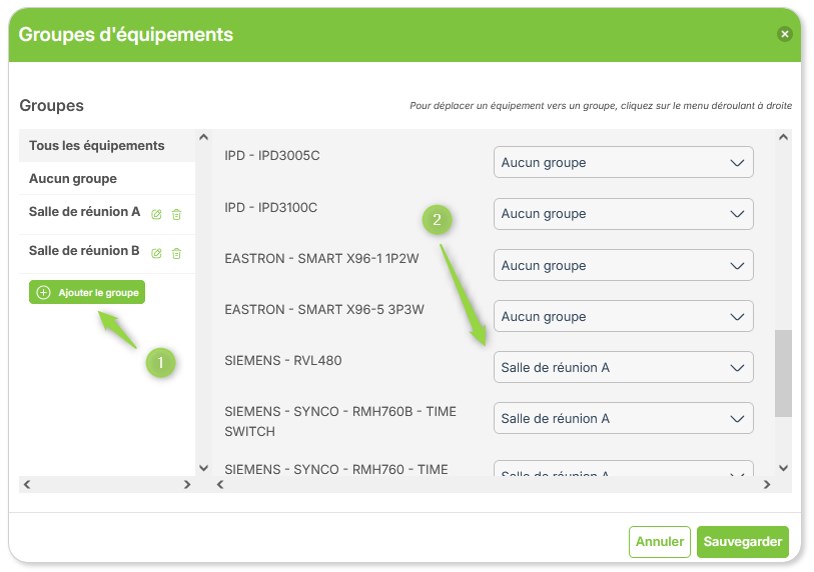
Task: Click IPD - IPD3100C equipment name
Action: tap(270, 208)
